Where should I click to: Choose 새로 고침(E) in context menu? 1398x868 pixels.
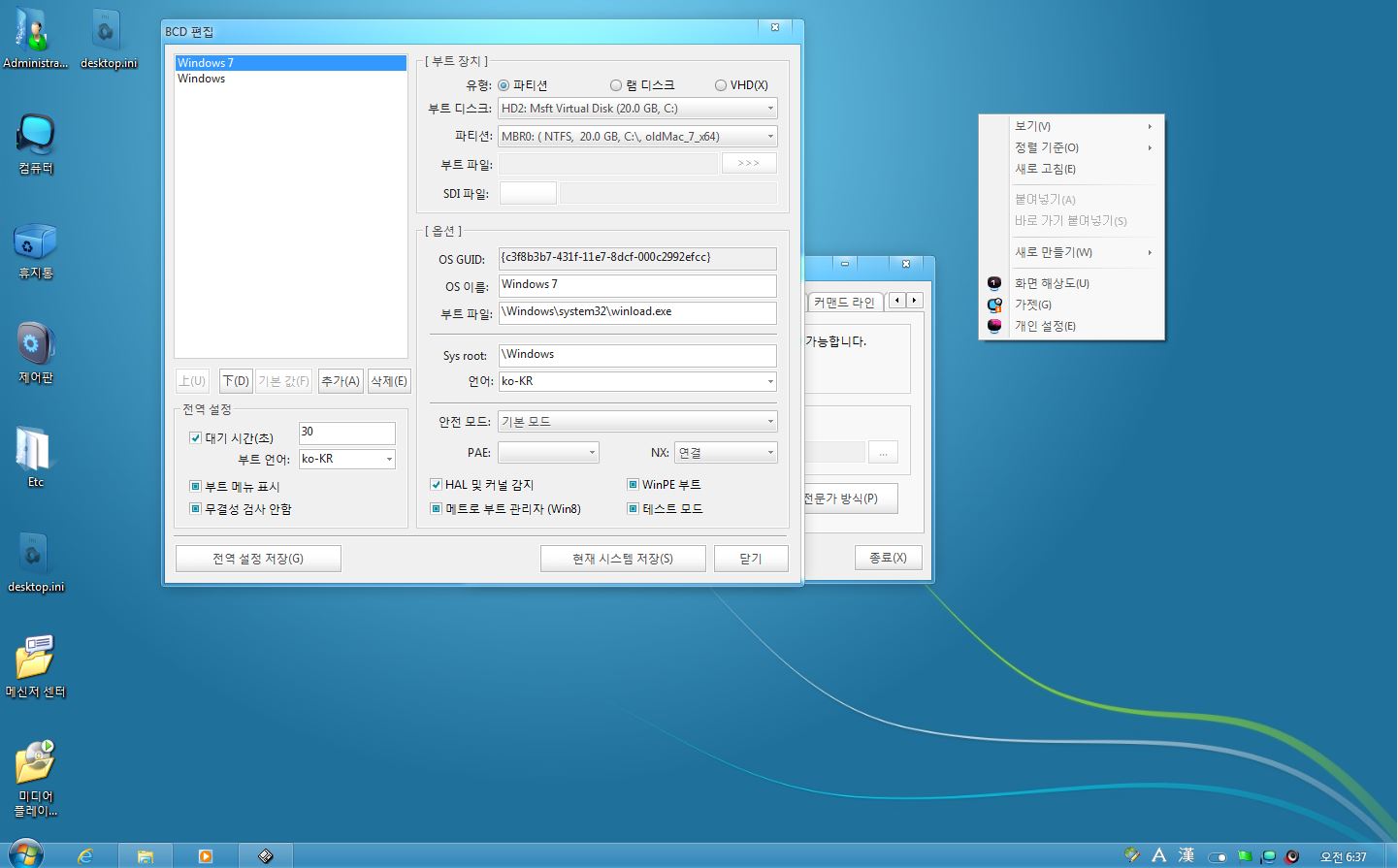(1071, 169)
